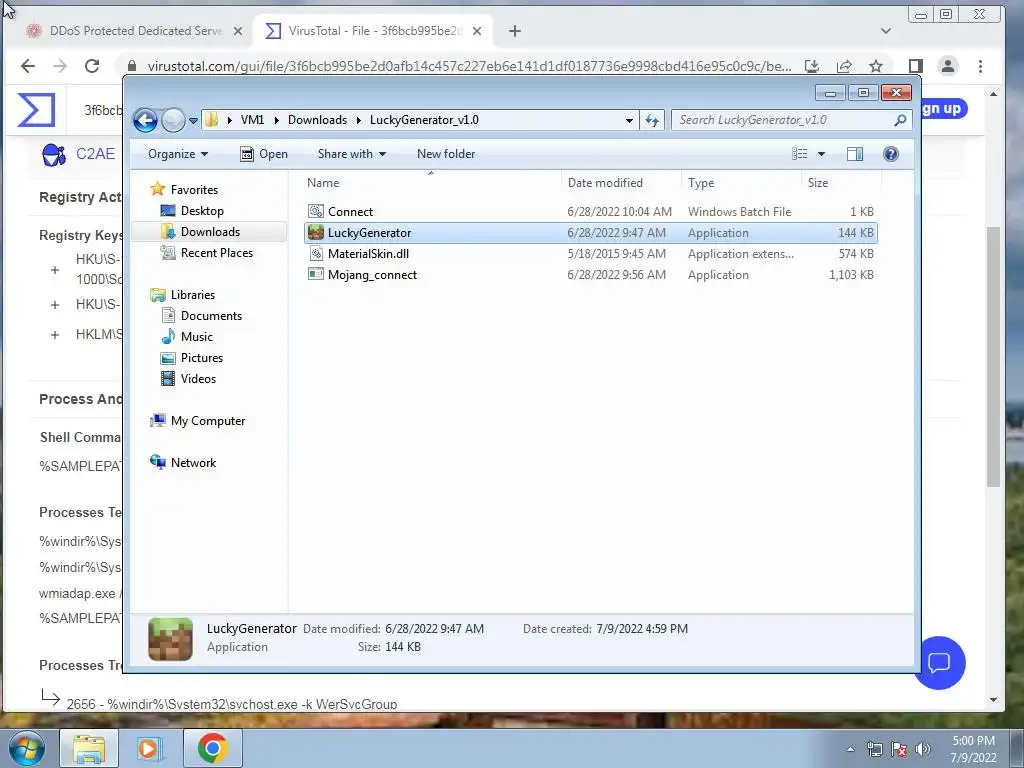
Task: Open the recent locations dropdown arrow
Action: click(x=193, y=121)
